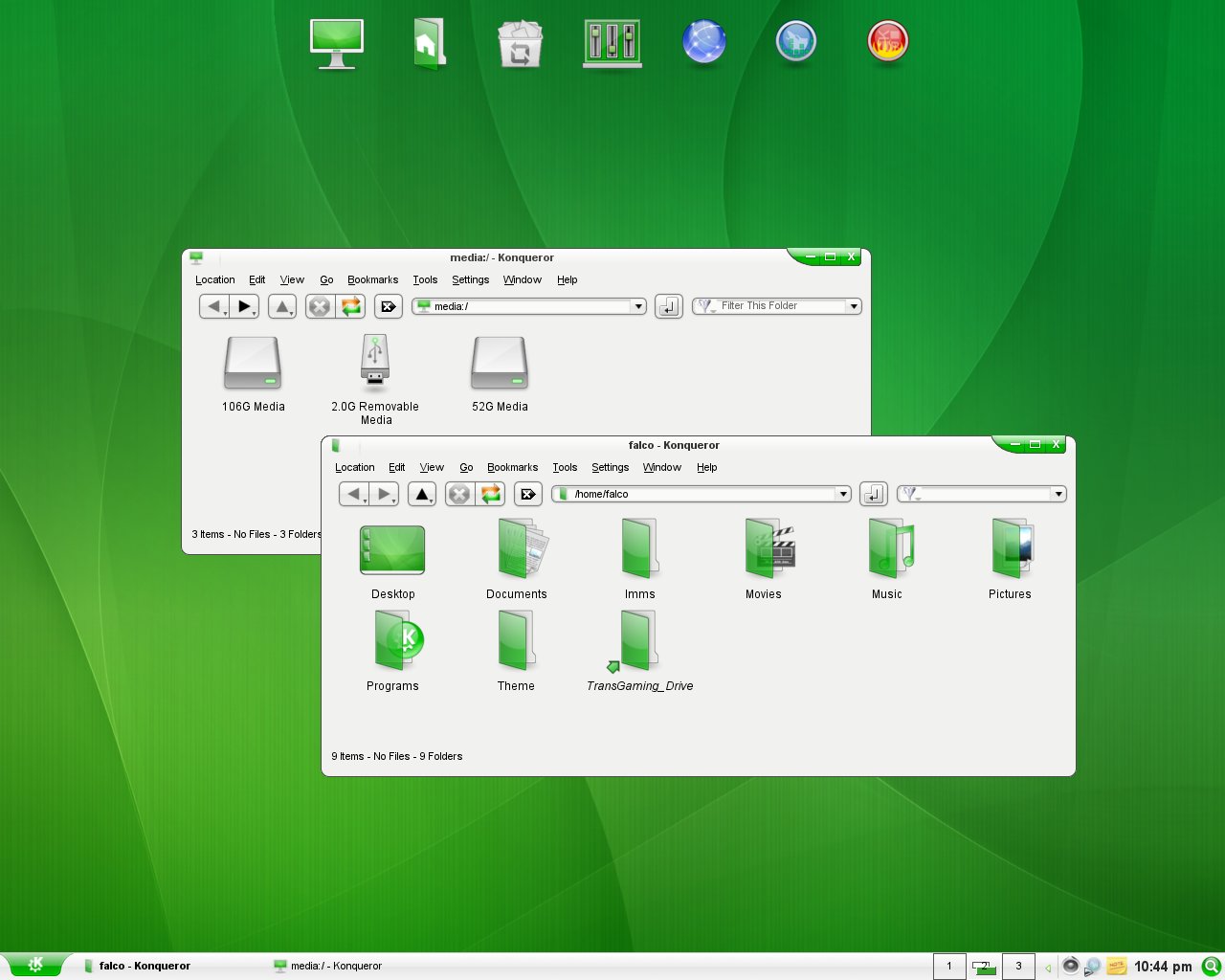Launch the red flame burner desktop icon
This screenshot has height=980, width=1225.
pos(888,42)
